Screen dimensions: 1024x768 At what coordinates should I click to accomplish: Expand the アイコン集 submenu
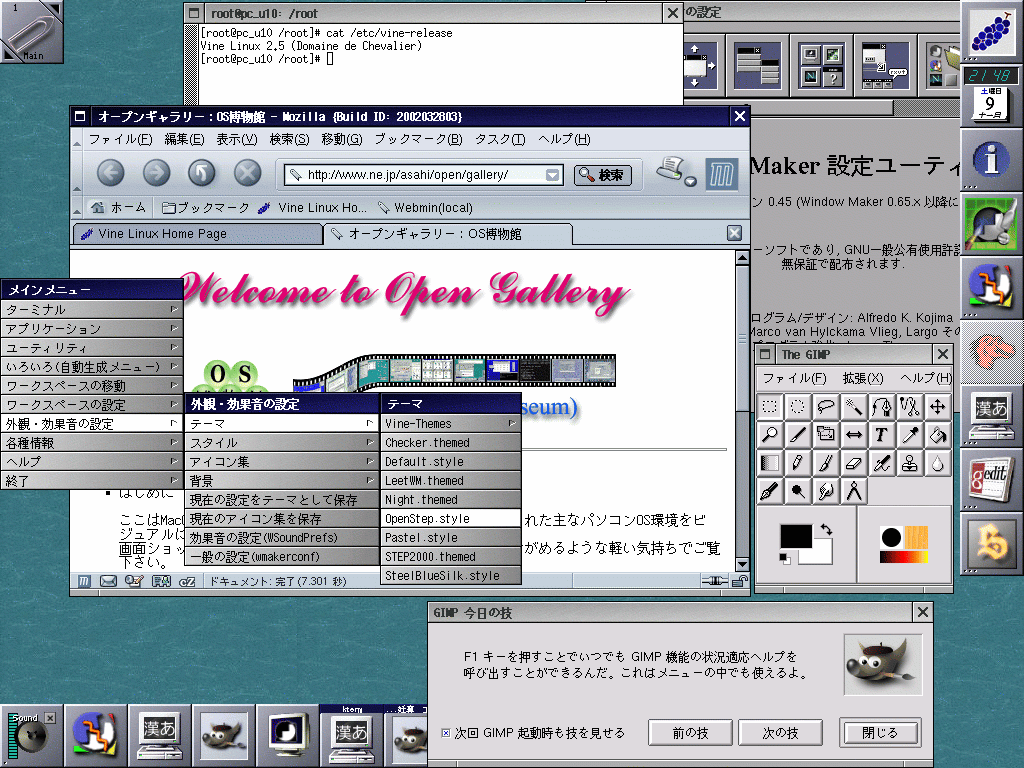click(x=282, y=462)
